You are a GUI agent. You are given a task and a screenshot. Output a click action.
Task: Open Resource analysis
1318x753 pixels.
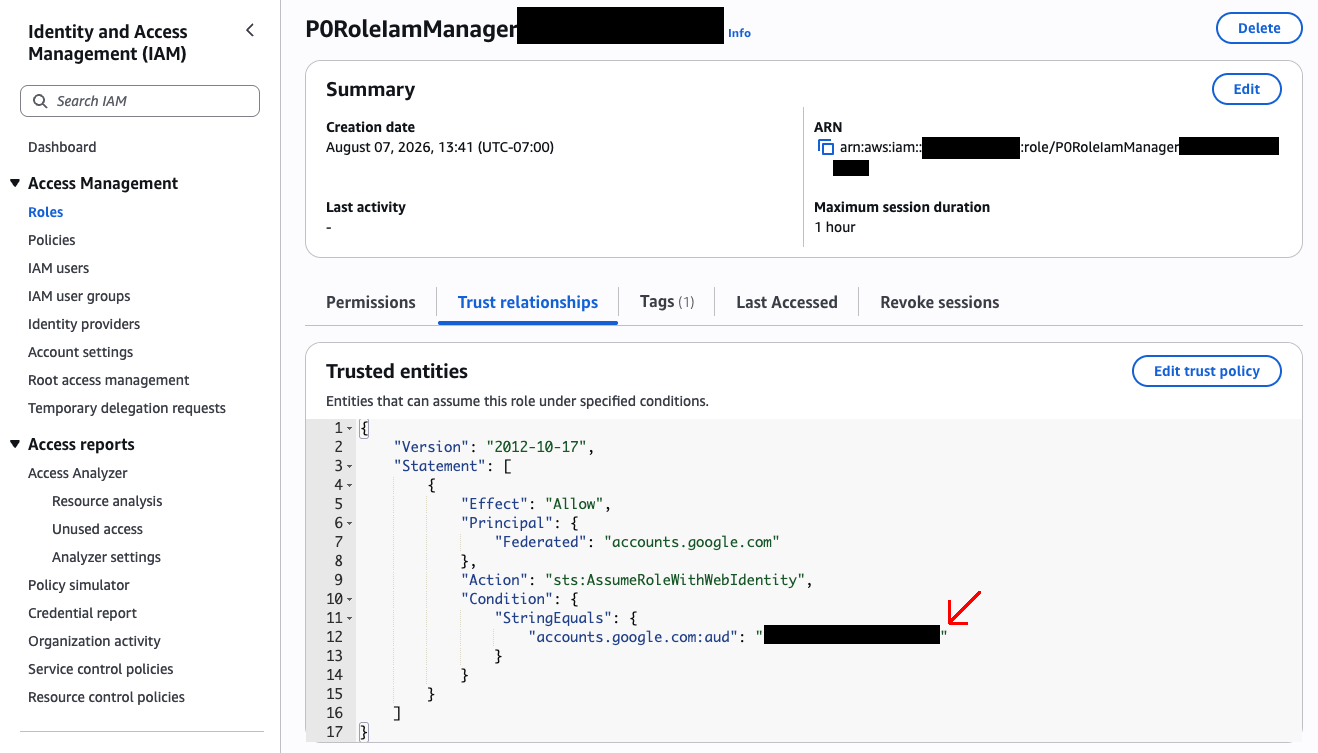tap(107, 501)
